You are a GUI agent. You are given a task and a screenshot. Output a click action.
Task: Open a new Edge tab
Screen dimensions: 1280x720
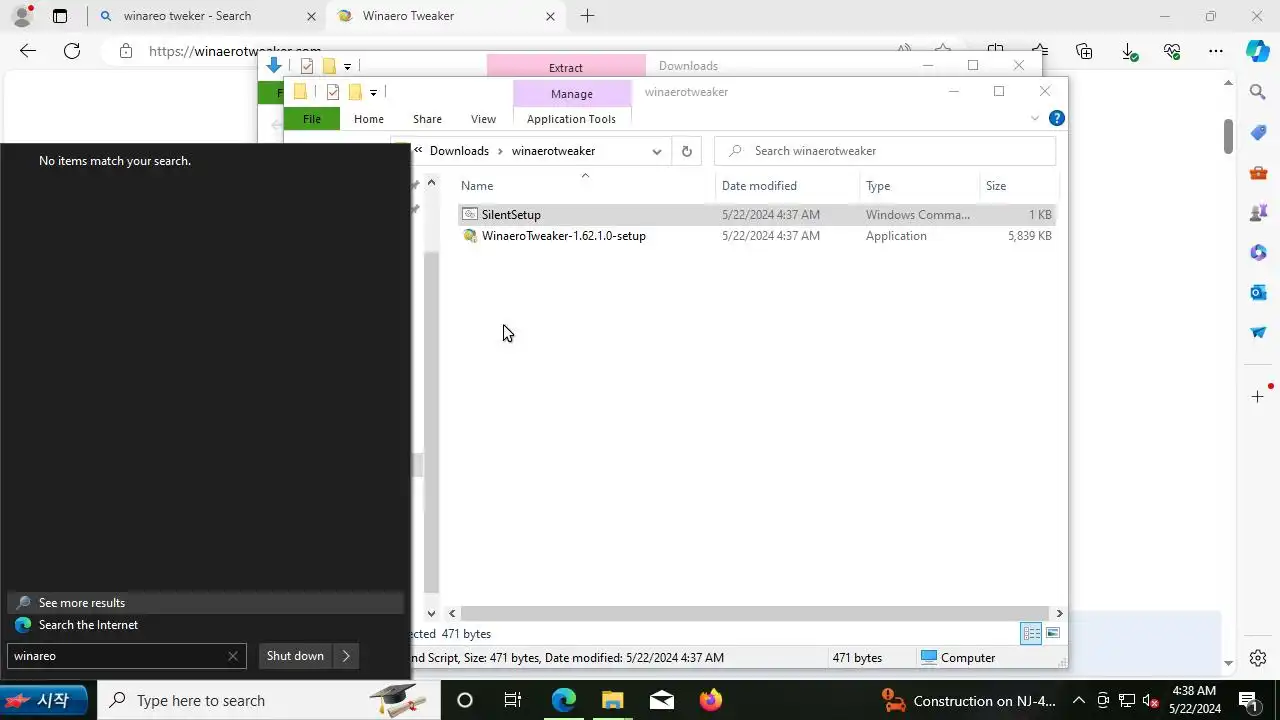click(587, 16)
